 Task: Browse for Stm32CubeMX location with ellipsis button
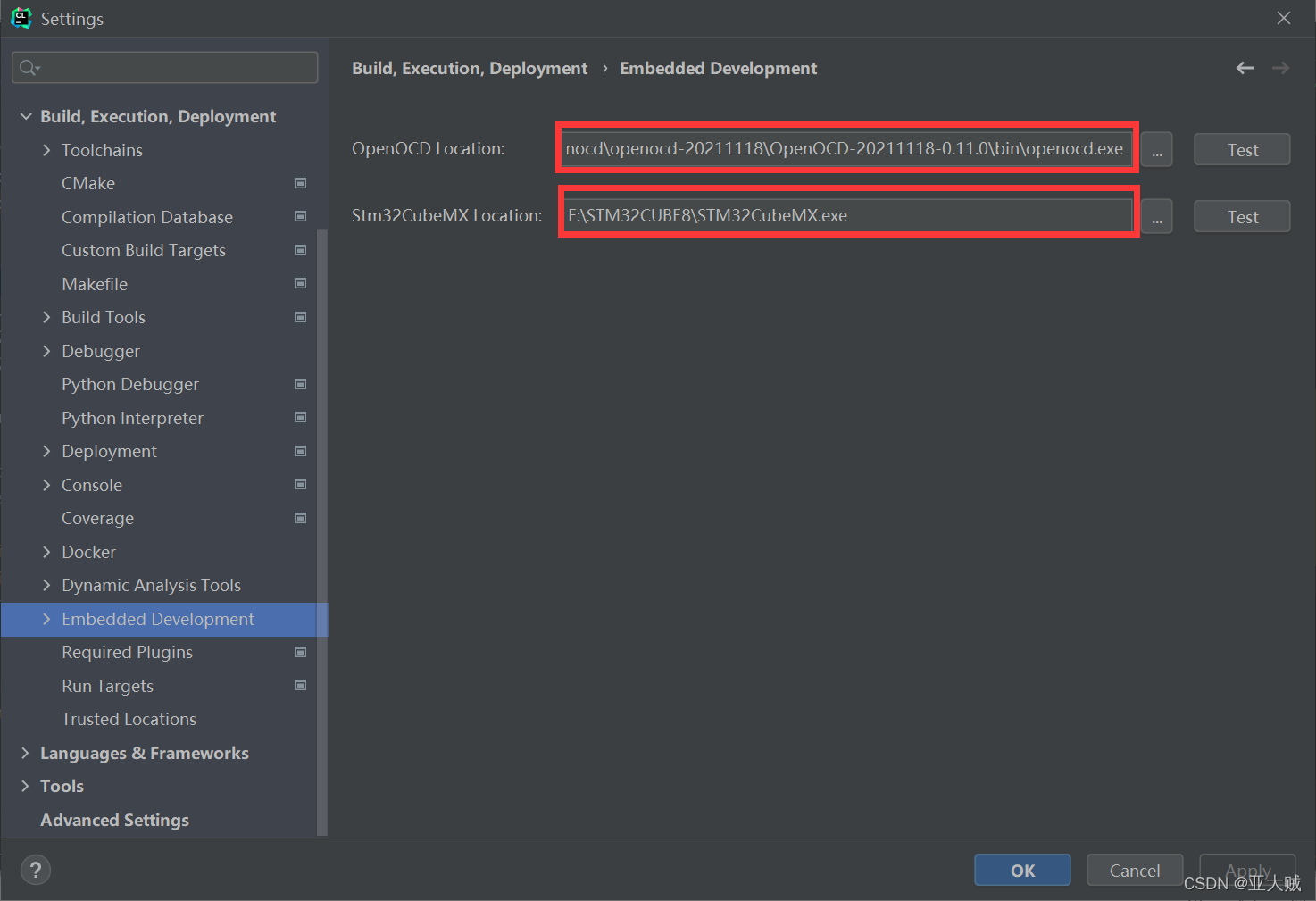(x=1156, y=216)
